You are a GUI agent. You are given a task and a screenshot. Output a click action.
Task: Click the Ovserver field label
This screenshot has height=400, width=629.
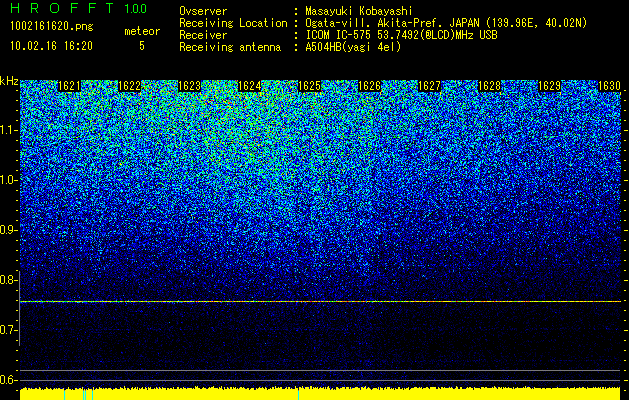click(x=203, y=11)
